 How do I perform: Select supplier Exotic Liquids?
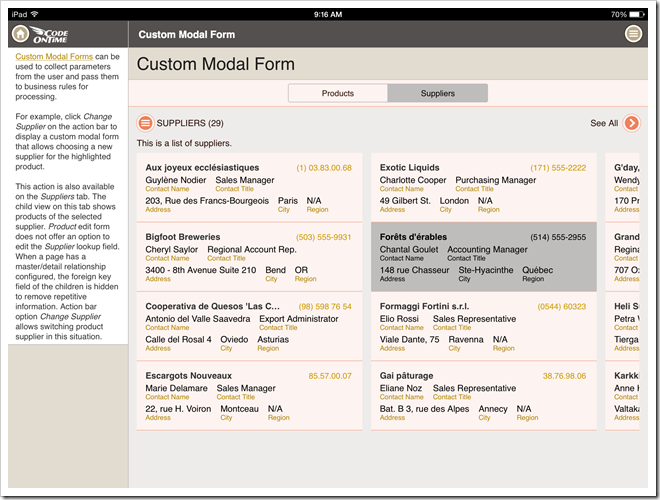[x=484, y=187]
